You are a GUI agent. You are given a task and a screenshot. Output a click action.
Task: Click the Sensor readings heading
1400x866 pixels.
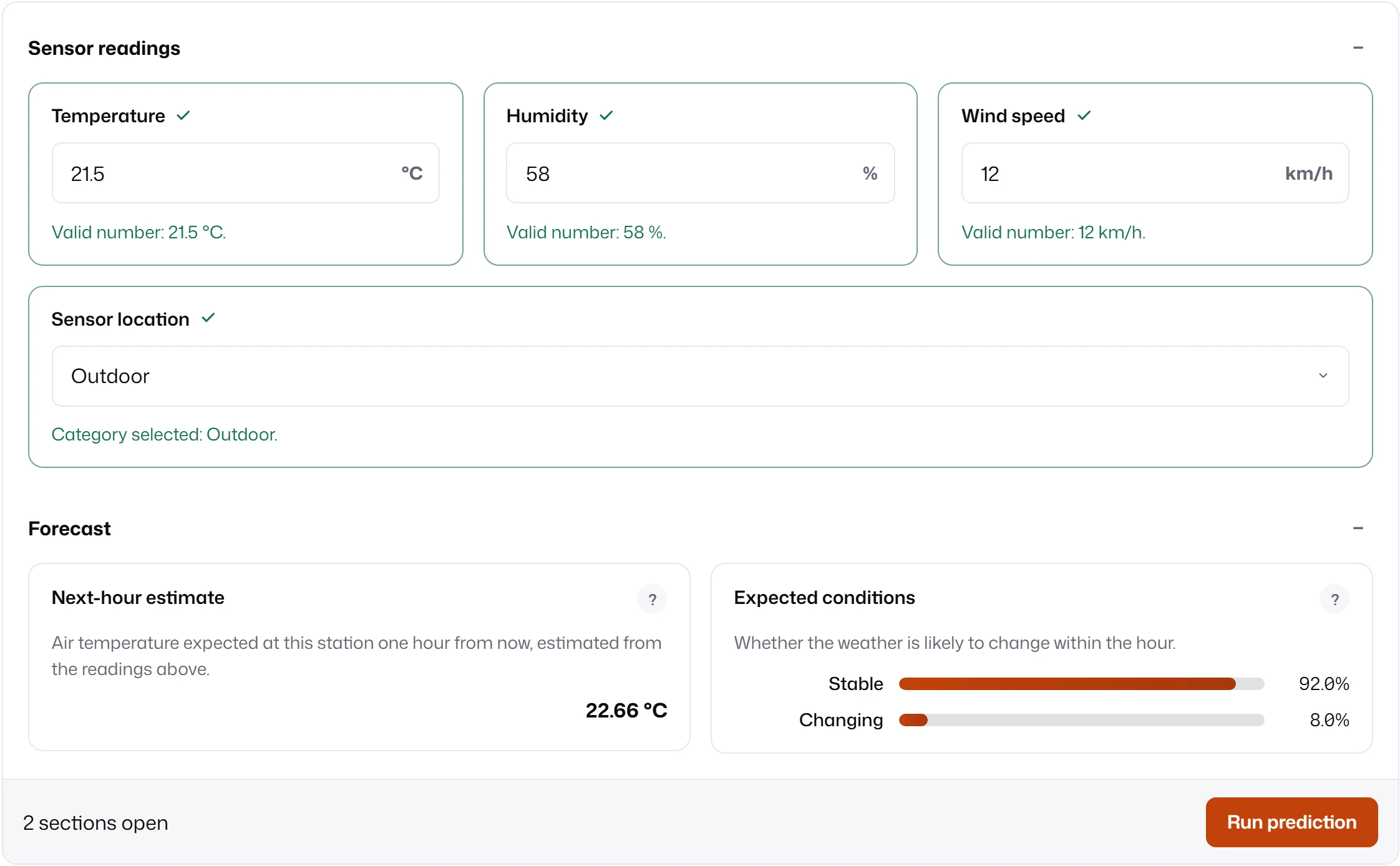point(104,48)
